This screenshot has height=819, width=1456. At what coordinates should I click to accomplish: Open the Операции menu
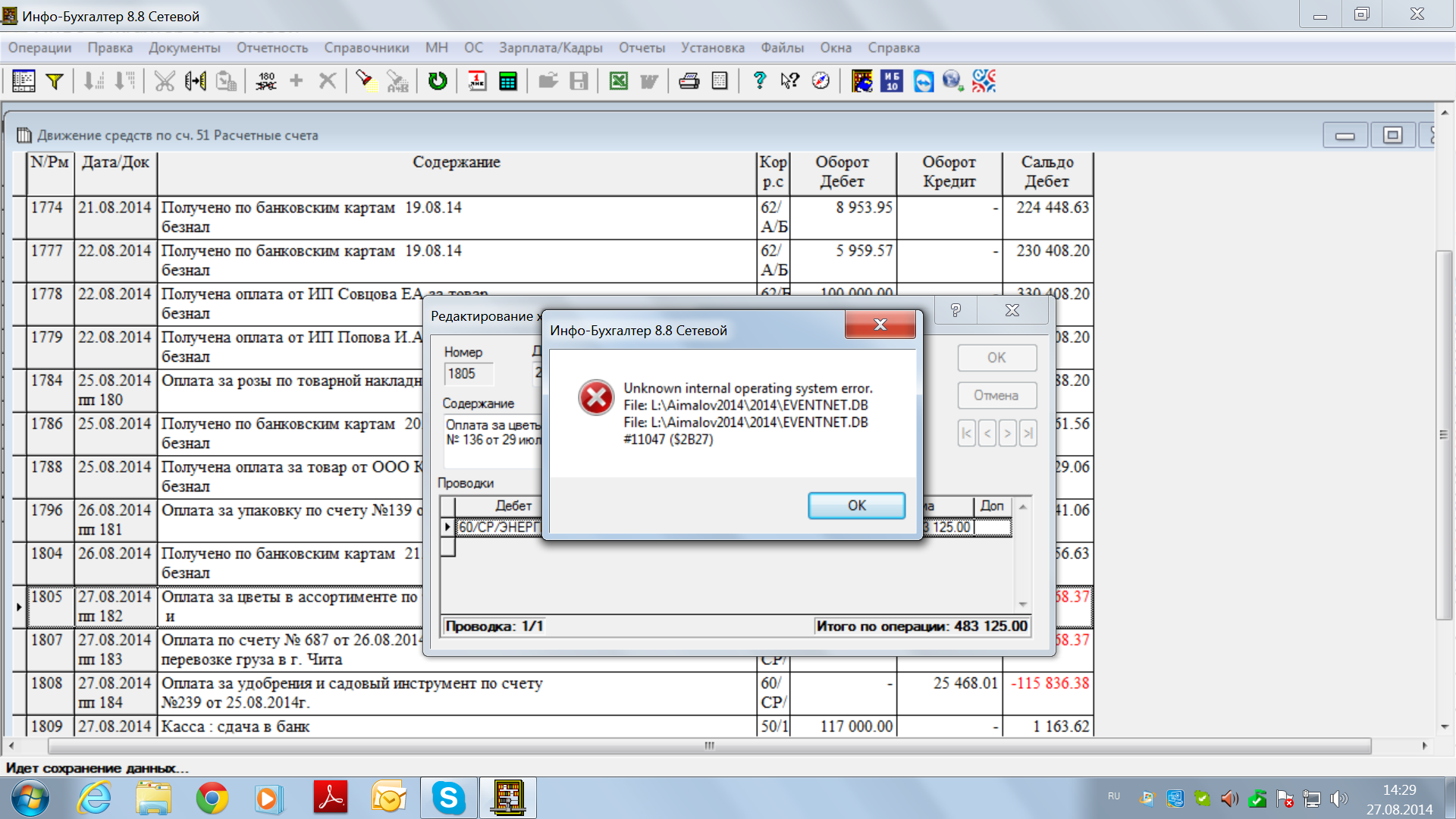click(39, 48)
